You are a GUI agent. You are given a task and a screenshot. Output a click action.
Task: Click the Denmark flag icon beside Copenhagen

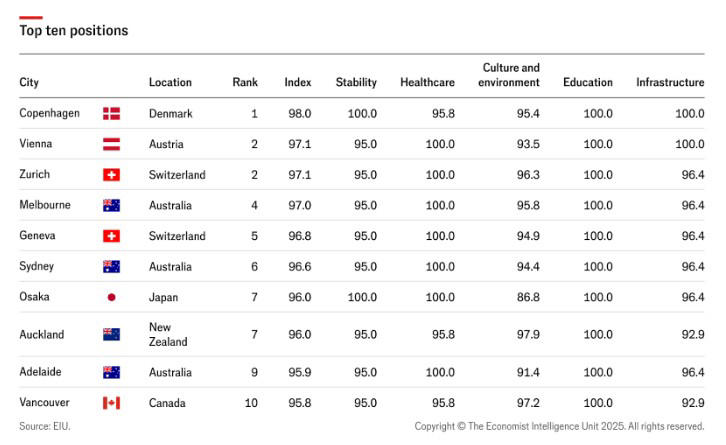pos(111,114)
